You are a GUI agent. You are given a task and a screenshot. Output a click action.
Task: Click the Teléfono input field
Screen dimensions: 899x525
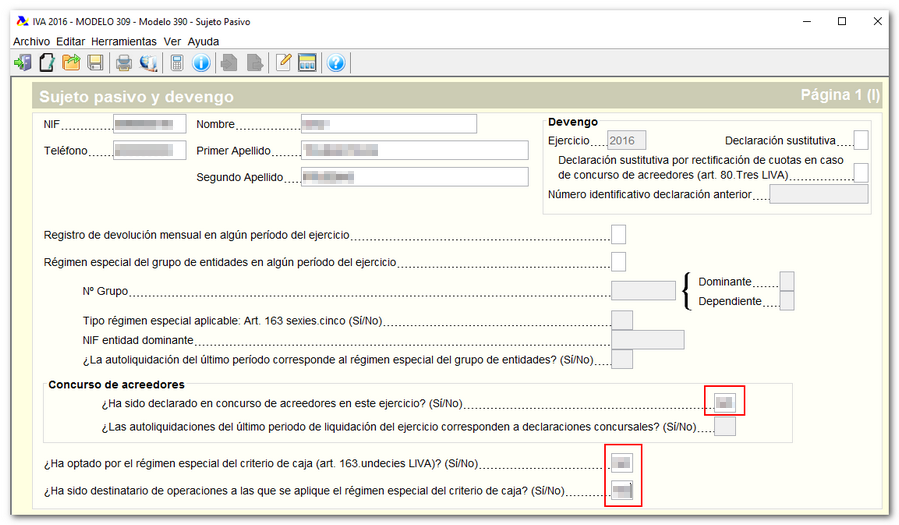(x=149, y=151)
